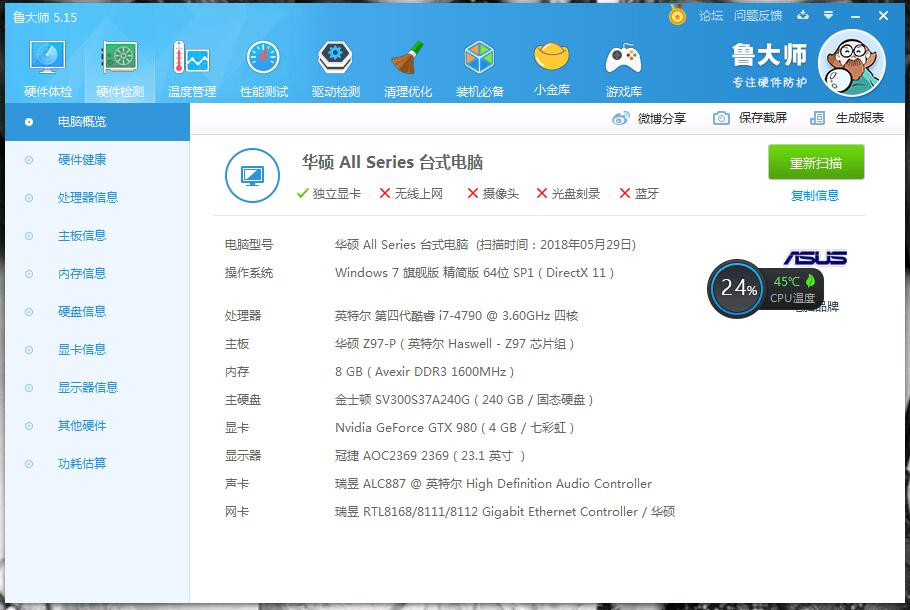910x610 pixels.
Task: Click the report icon for 生成报表
Action: click(817, 118)
